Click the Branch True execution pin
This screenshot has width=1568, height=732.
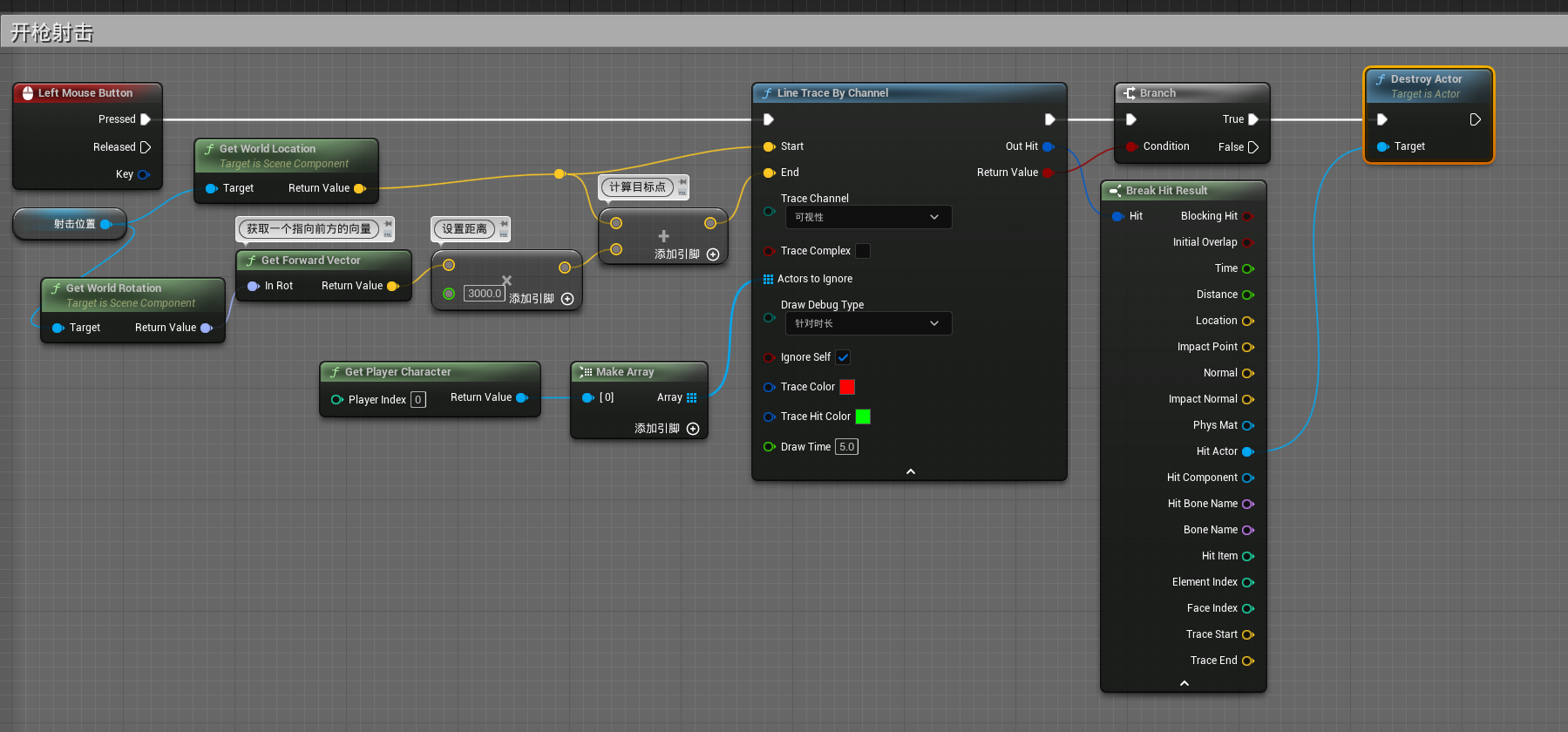pos(1252,119)
